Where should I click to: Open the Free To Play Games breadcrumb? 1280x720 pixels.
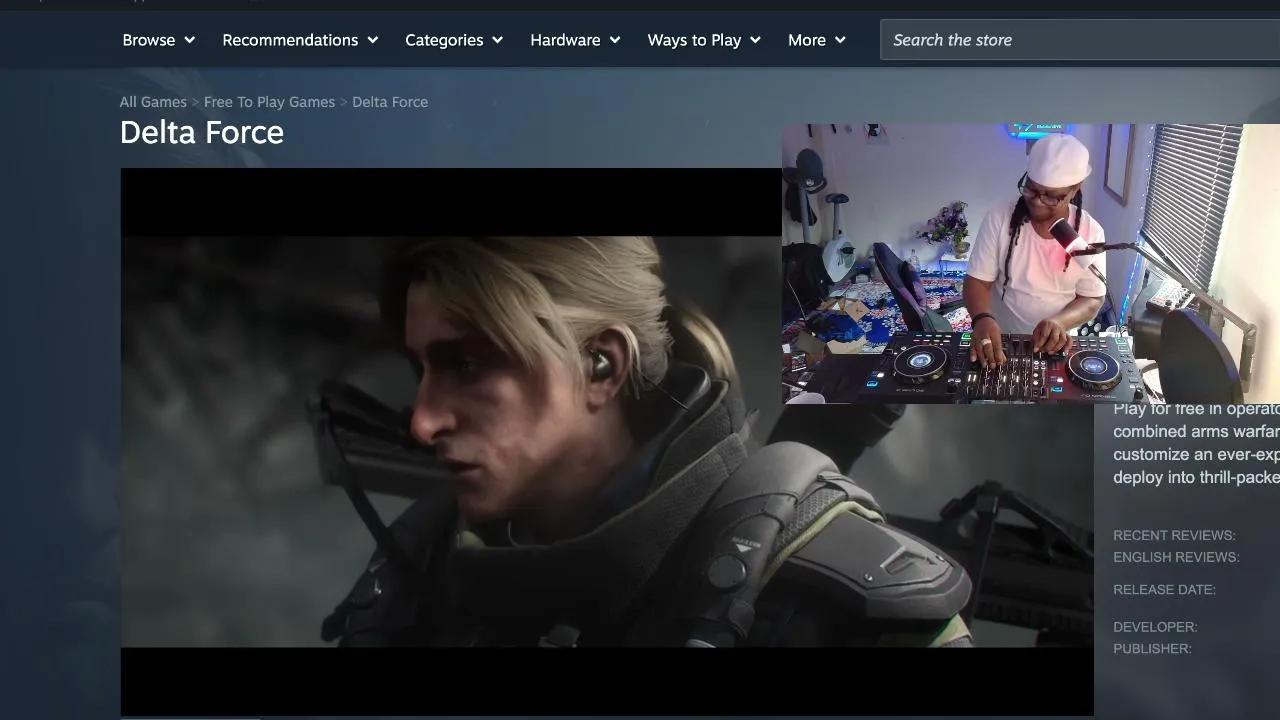click(269, 102)
